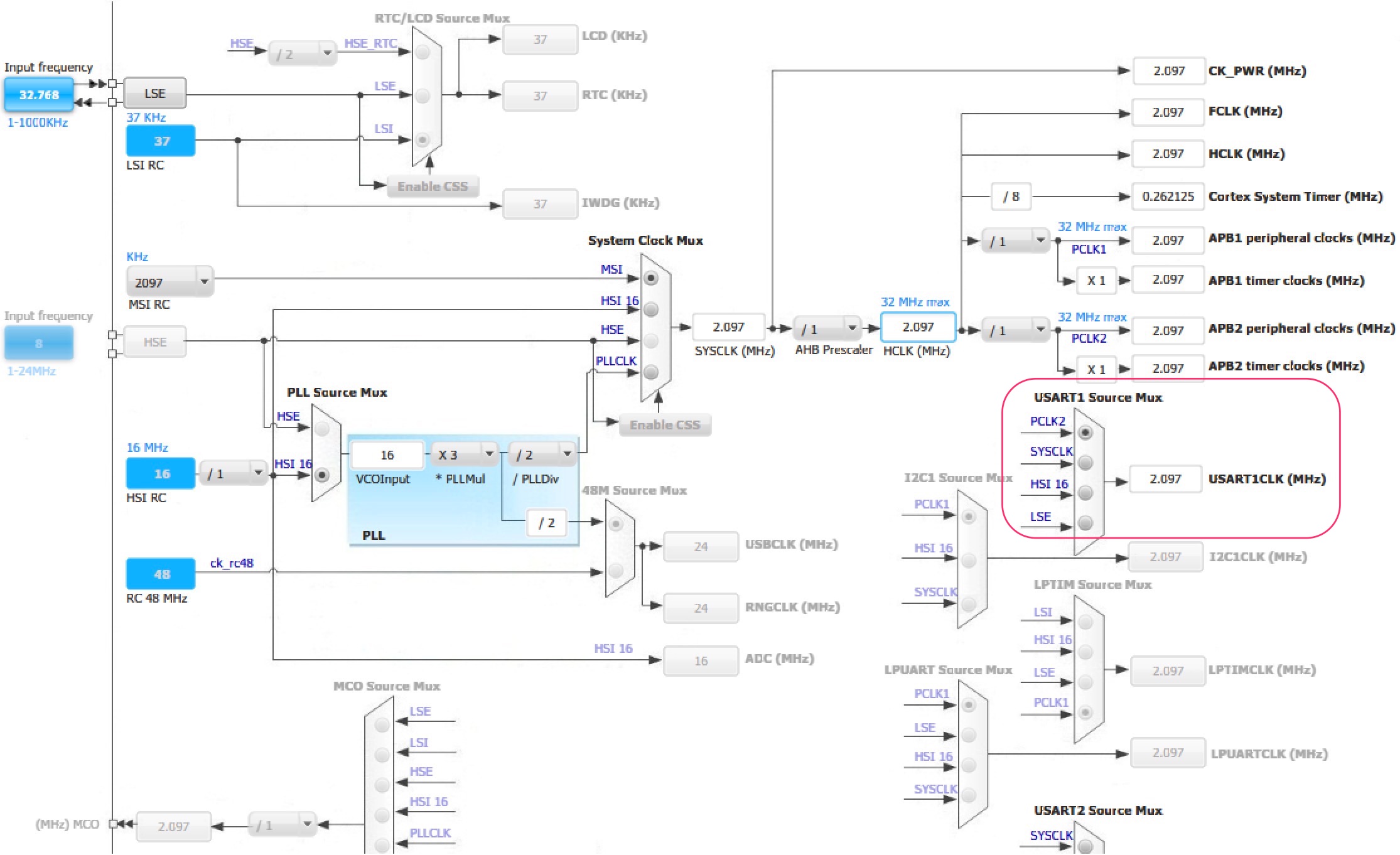Open PLLMul X 3 dropdown
This screenshot has width=1400, height=855.
465,454
